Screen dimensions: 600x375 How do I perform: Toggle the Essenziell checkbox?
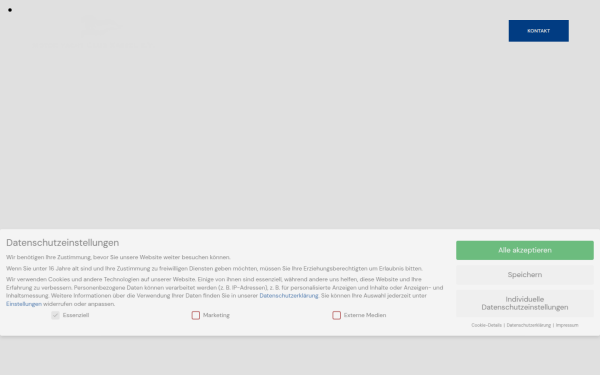[55, 315]
